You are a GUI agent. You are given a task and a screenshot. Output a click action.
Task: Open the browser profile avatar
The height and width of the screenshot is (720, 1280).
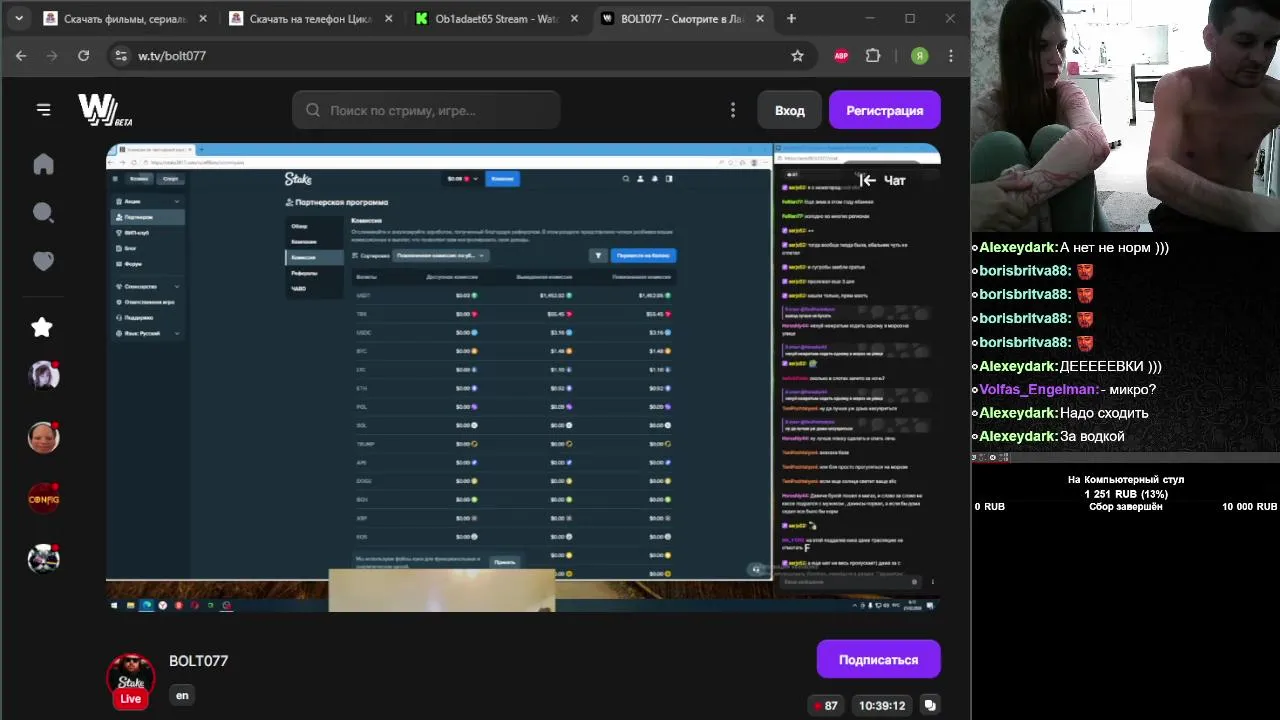pos(919,56)
